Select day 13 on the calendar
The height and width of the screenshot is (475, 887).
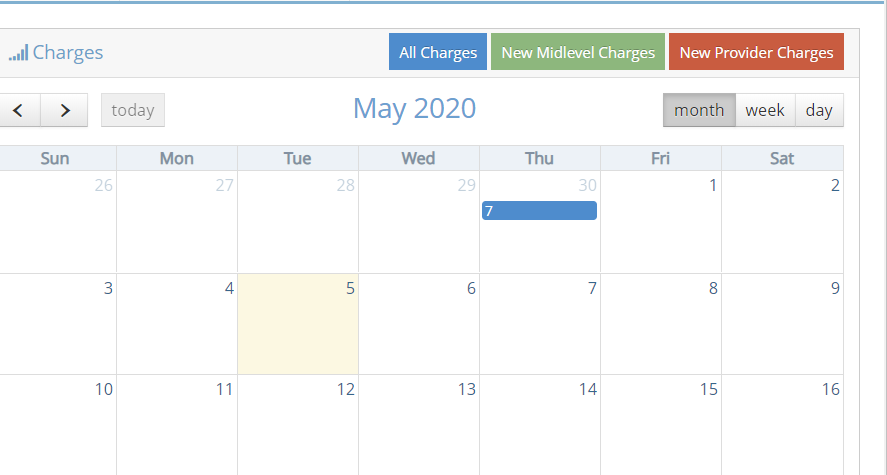pyautogui.click(x=419, y=425)
